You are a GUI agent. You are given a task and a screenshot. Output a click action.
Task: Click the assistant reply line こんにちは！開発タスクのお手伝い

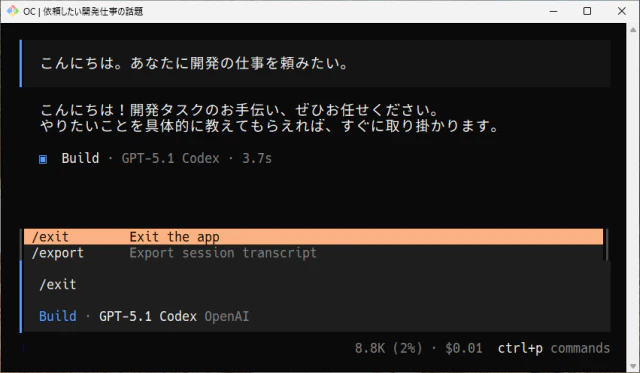[x=239, y=110]
